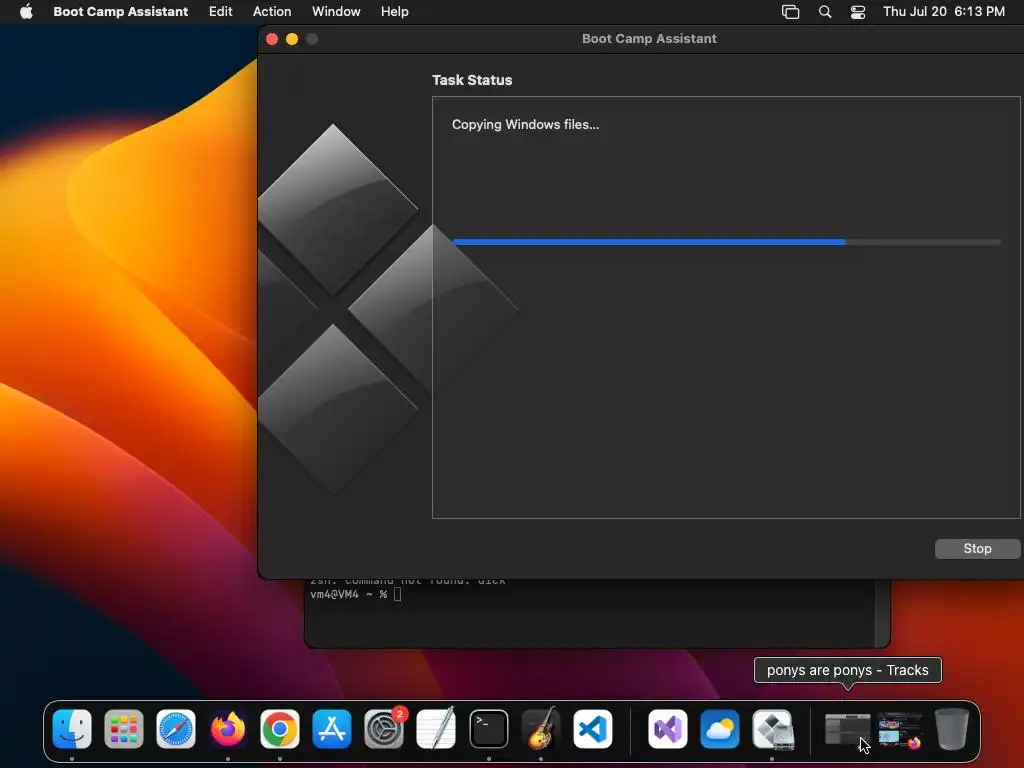Open minimized 'ponys are ponys' window thumbnail
The height and width of the screenshot is (768, 1024).
tap(847, 729)
